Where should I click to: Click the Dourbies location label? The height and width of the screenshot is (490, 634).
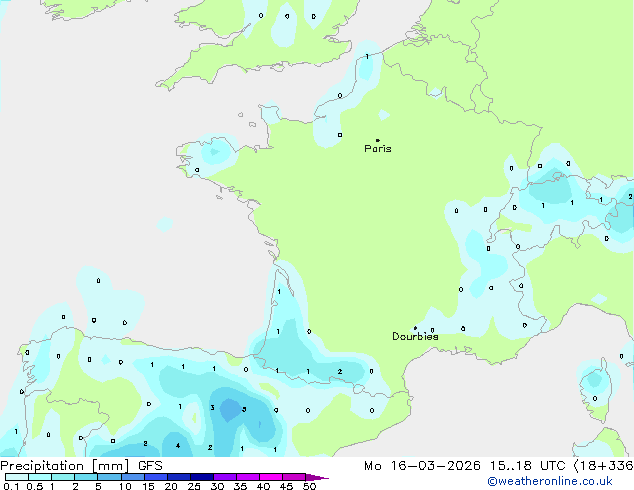click(415, 336)
